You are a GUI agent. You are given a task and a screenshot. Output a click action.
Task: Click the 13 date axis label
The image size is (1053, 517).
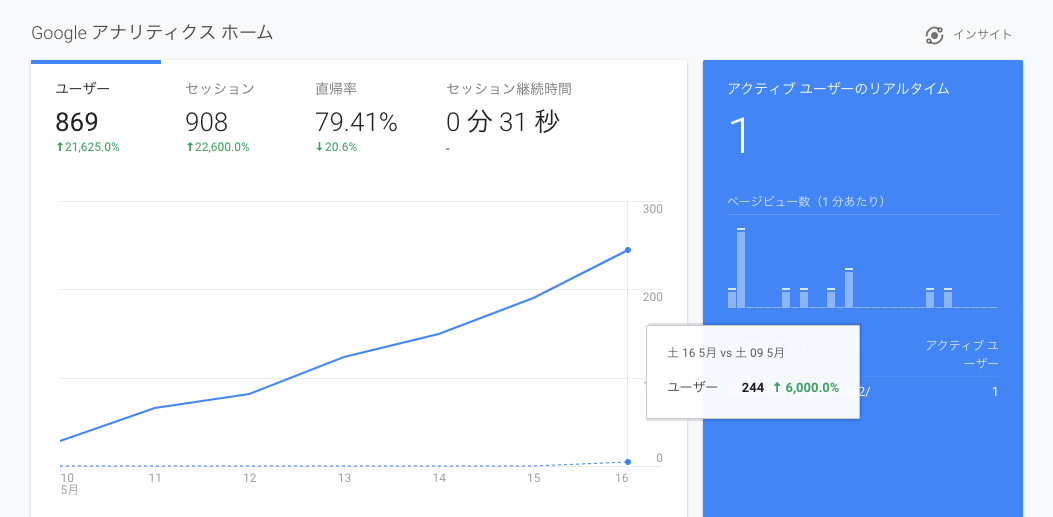345,478
